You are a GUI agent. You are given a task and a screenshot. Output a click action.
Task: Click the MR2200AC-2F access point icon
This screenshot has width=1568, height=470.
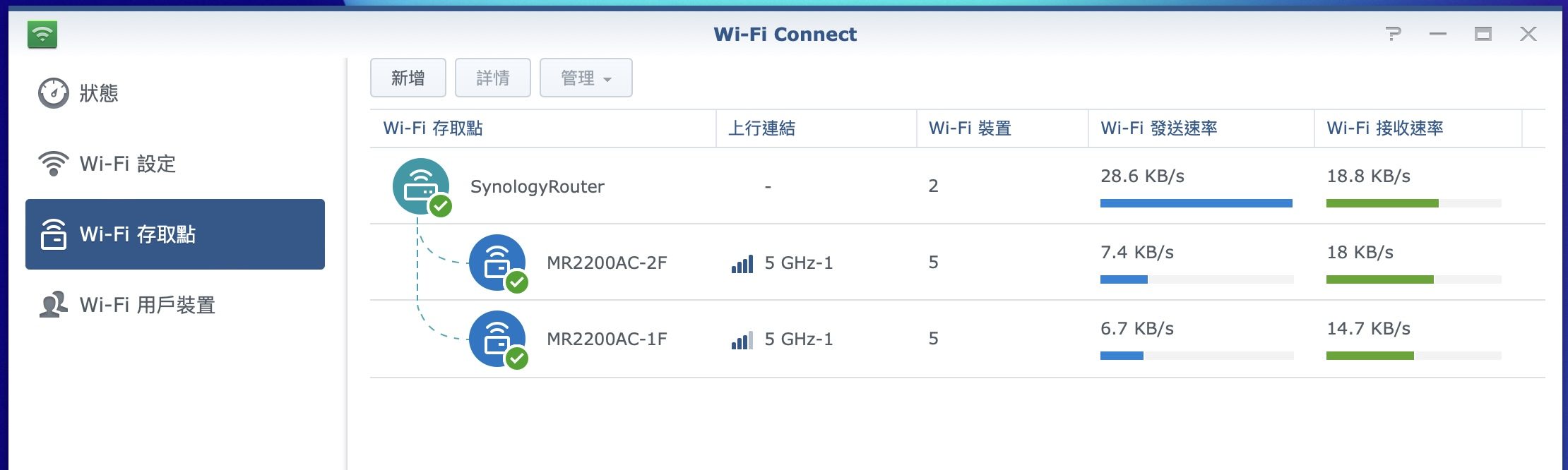point(497,263)
